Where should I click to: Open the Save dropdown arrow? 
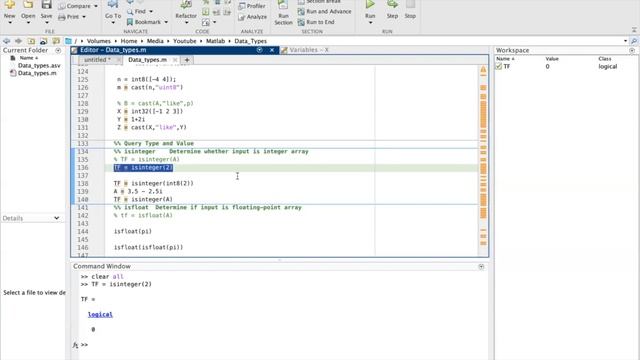[47, 23]
